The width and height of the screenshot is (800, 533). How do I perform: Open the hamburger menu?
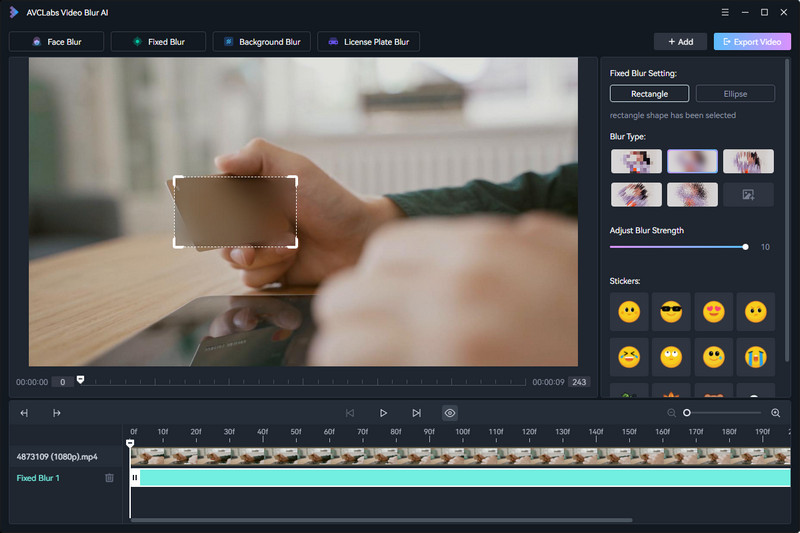725,12
